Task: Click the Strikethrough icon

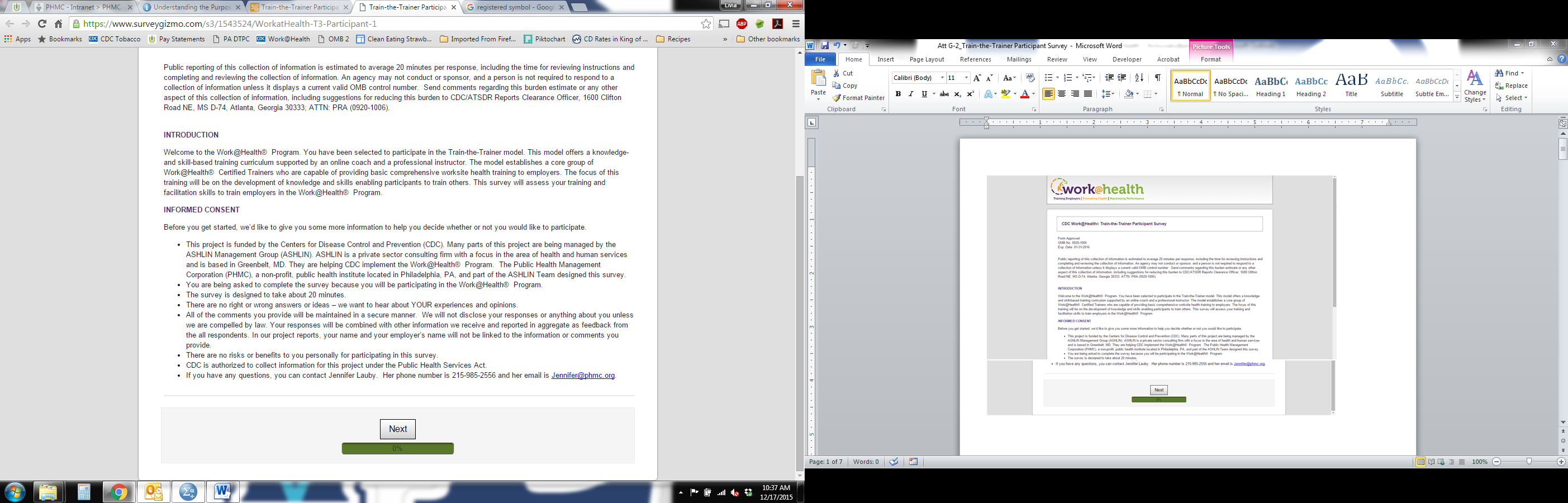Action: (944, 94)
